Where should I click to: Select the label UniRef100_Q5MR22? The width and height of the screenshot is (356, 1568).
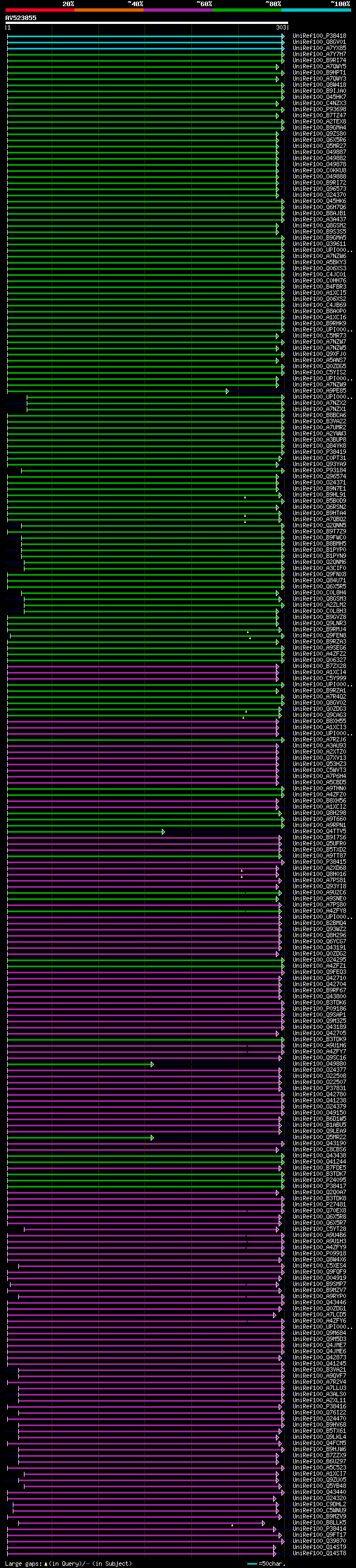[x=319, y=1137]
